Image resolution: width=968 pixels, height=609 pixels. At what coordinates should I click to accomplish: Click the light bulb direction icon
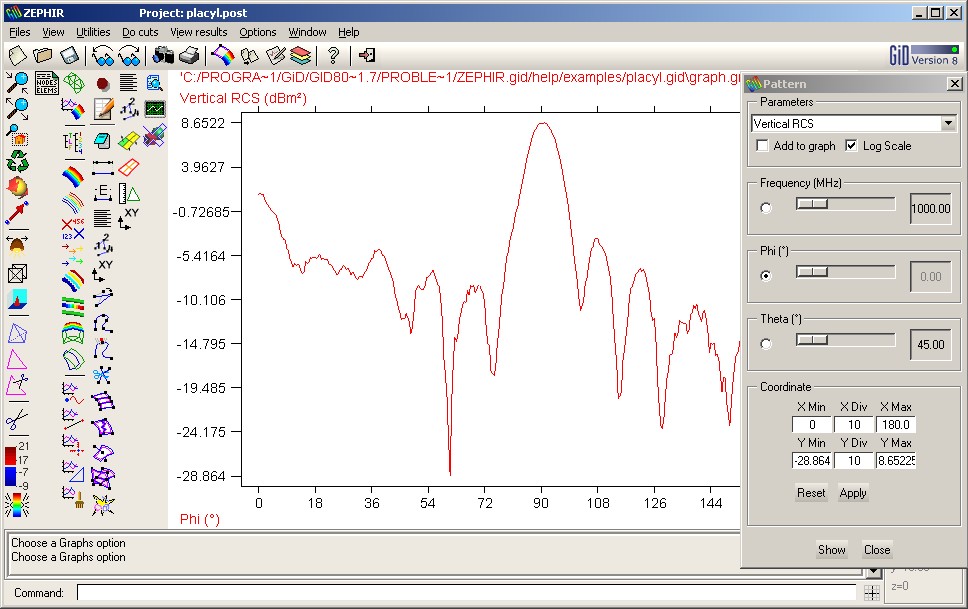pyautogui.click(x=17, y=245)
